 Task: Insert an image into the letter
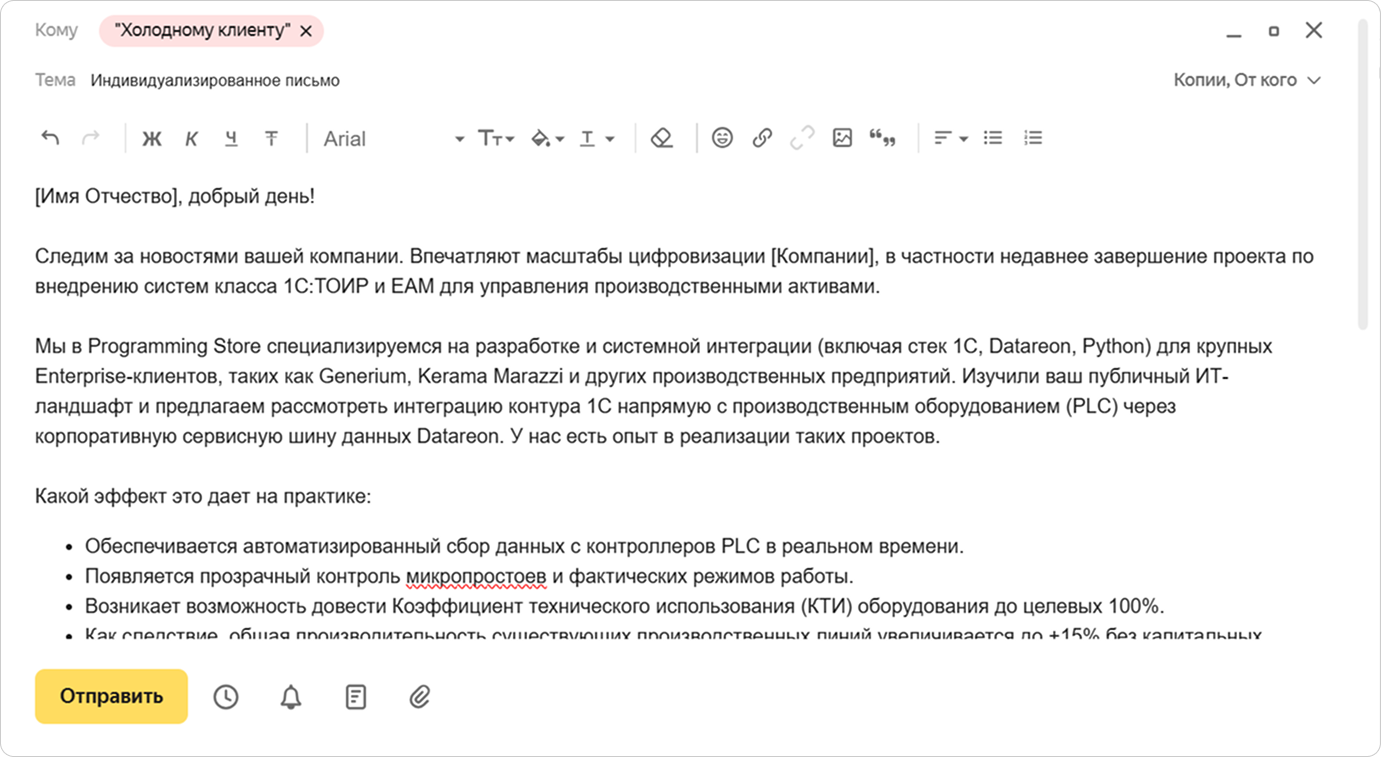[x=842, y=138]
